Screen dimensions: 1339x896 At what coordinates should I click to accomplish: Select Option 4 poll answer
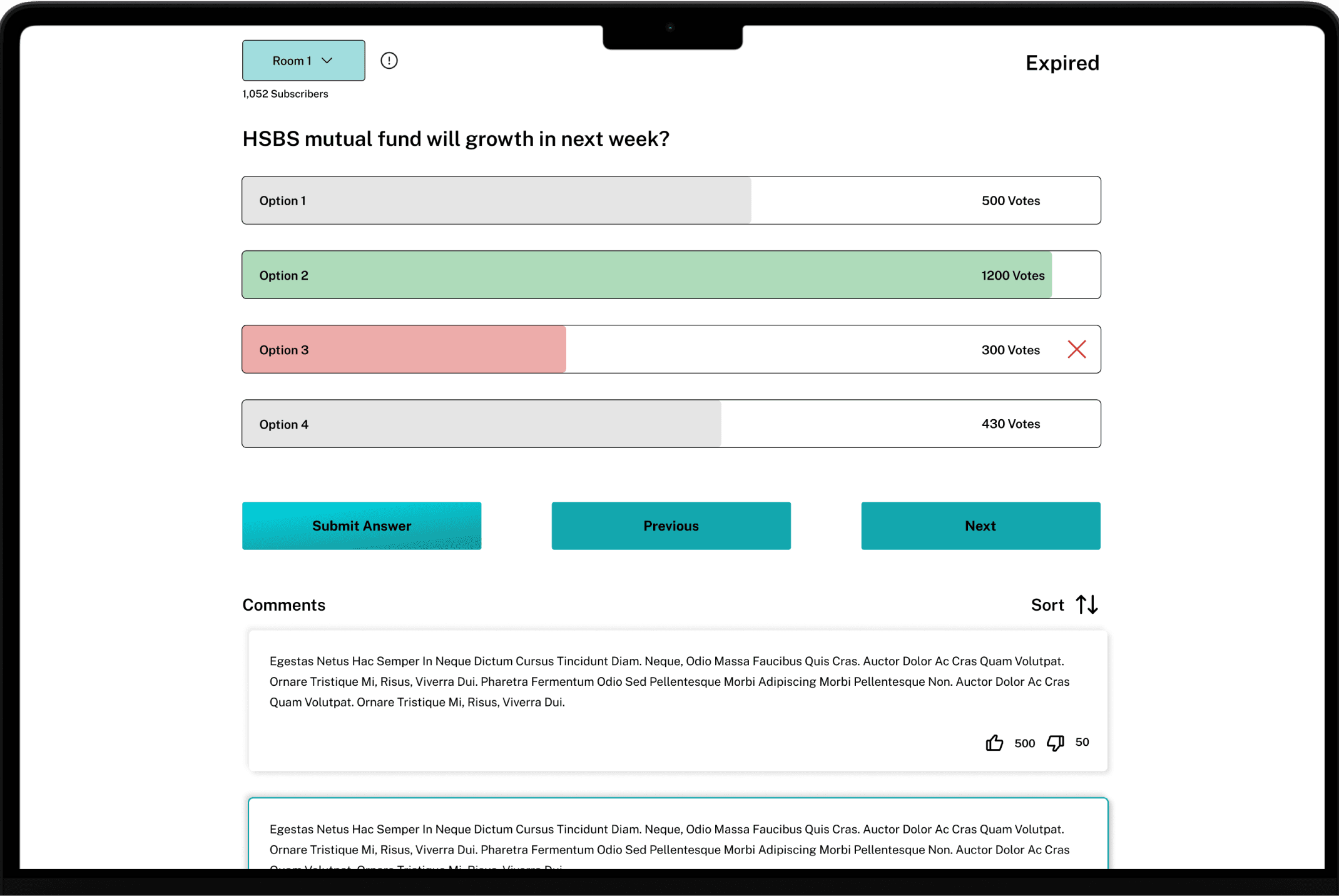pyautogui.click(x=671, y=424)
